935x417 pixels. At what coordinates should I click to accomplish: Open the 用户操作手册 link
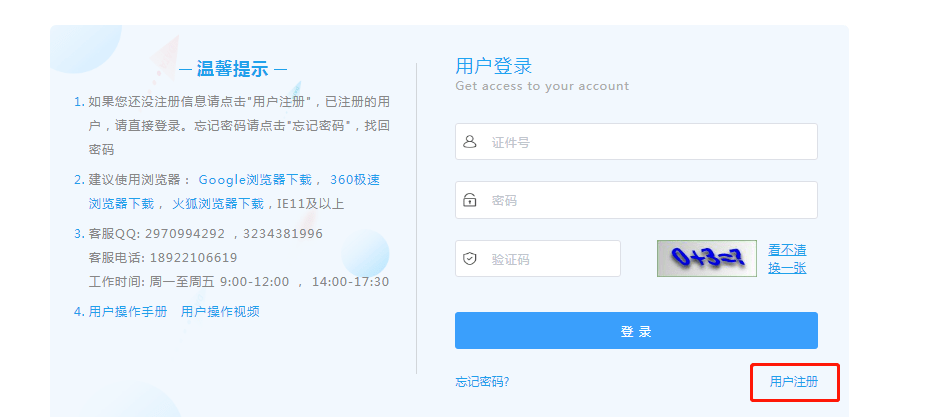(128, 311)
